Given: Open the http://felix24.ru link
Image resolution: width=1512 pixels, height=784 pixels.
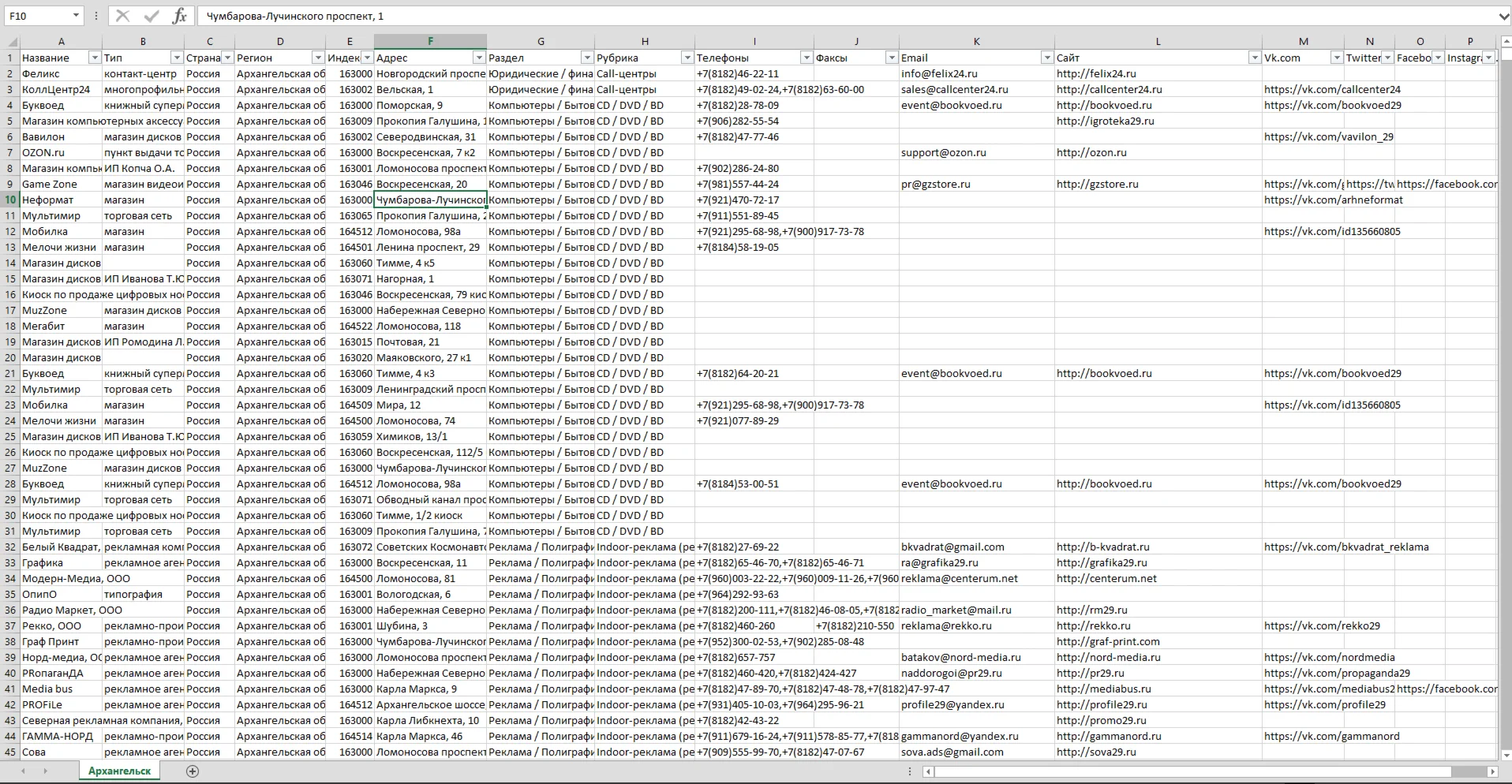Looking at the screenshot, I should [1096, 73].
